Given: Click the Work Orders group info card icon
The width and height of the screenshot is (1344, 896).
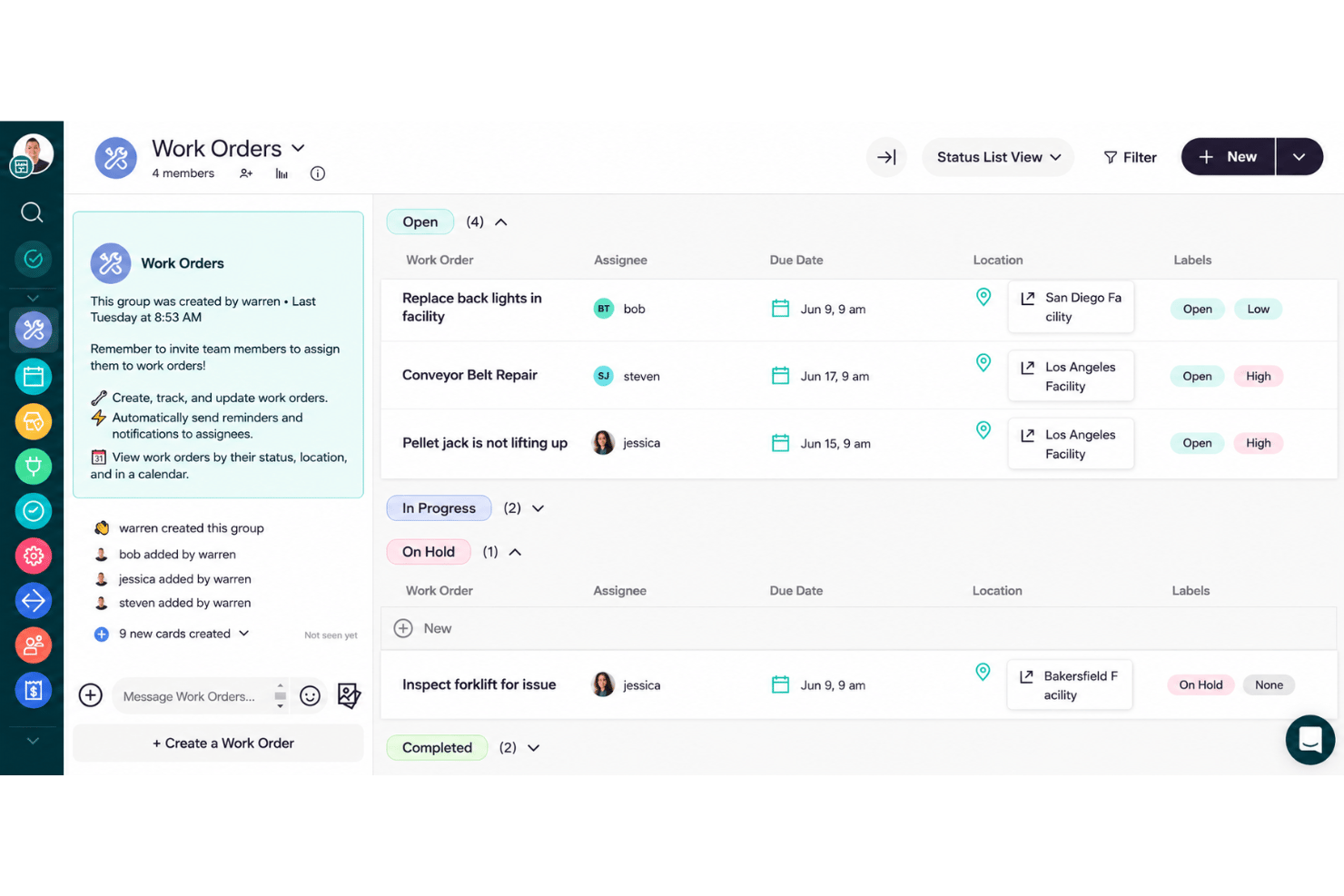Looking at the screenshot, I should [x=111, y=263].
